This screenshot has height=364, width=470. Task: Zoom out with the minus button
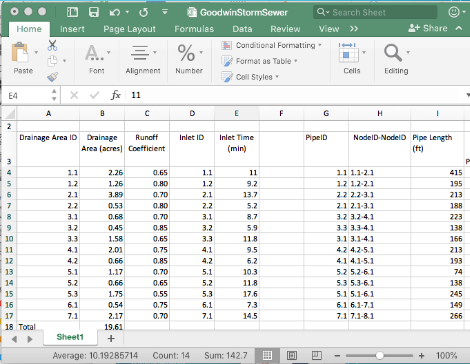(337, 356)
